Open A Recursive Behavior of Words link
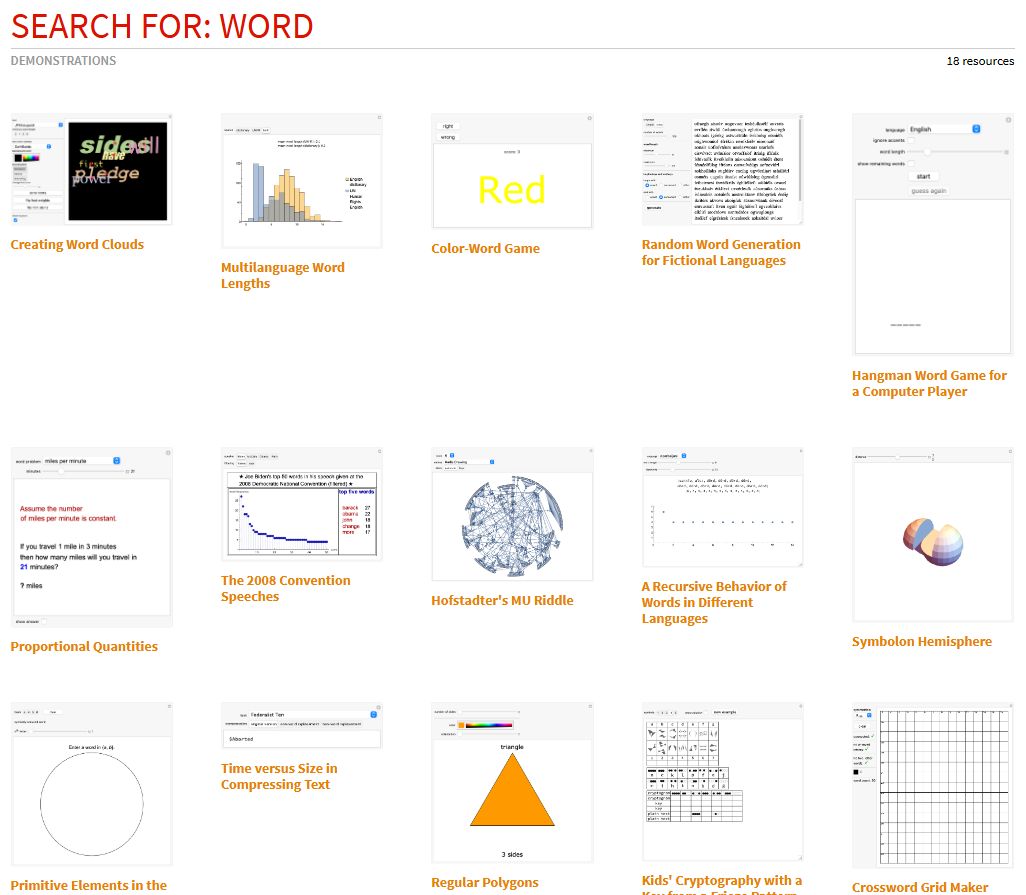1026x895 pixels. tap(714, 603)
